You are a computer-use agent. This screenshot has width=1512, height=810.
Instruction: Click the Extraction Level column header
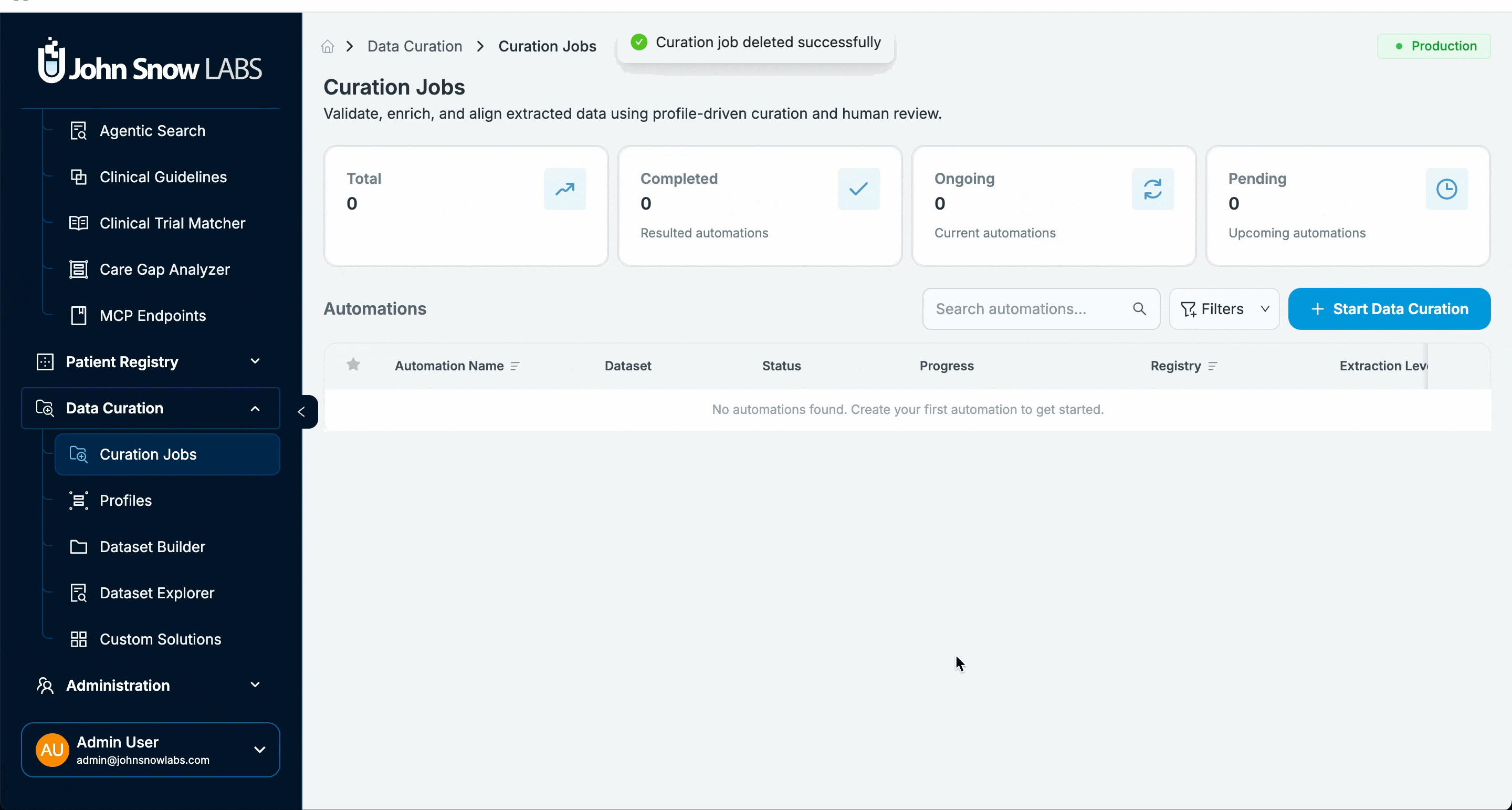1383,366
